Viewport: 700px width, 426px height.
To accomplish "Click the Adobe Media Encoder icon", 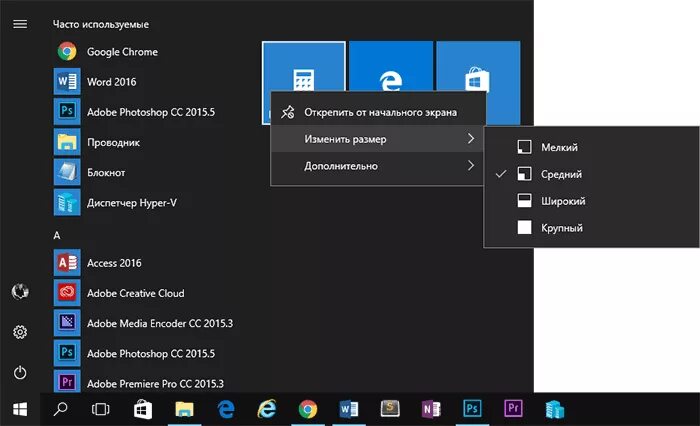I will pos(67,323).
